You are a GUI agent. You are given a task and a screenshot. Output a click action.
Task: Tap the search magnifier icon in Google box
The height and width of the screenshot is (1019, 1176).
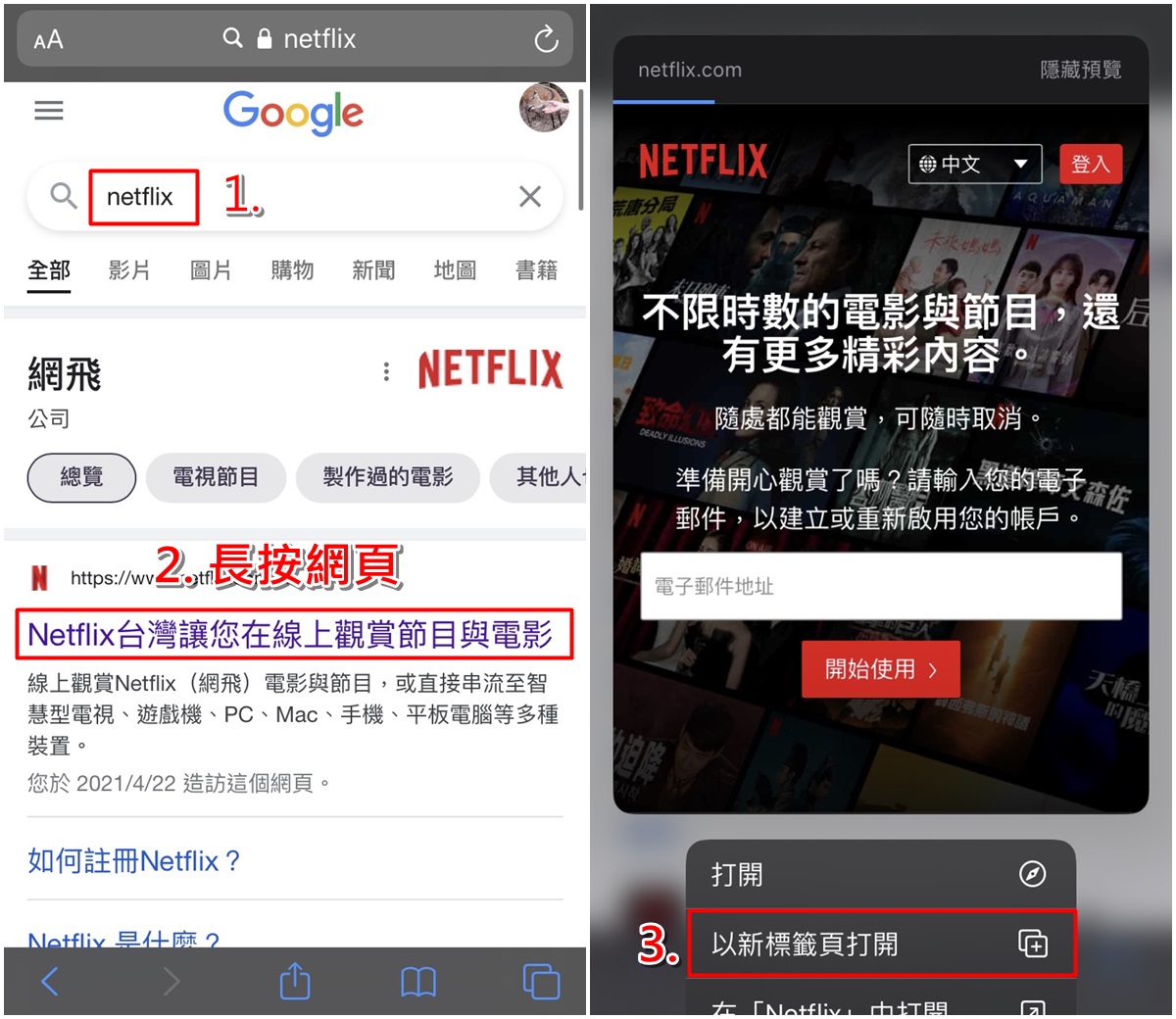tap(64, 196)
